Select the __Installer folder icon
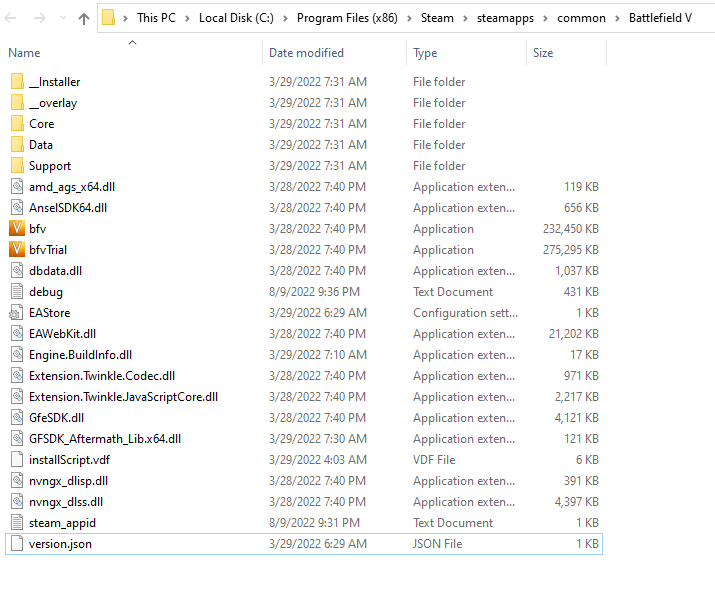This screenshot has height=589, width=715. tap(17, 82)
